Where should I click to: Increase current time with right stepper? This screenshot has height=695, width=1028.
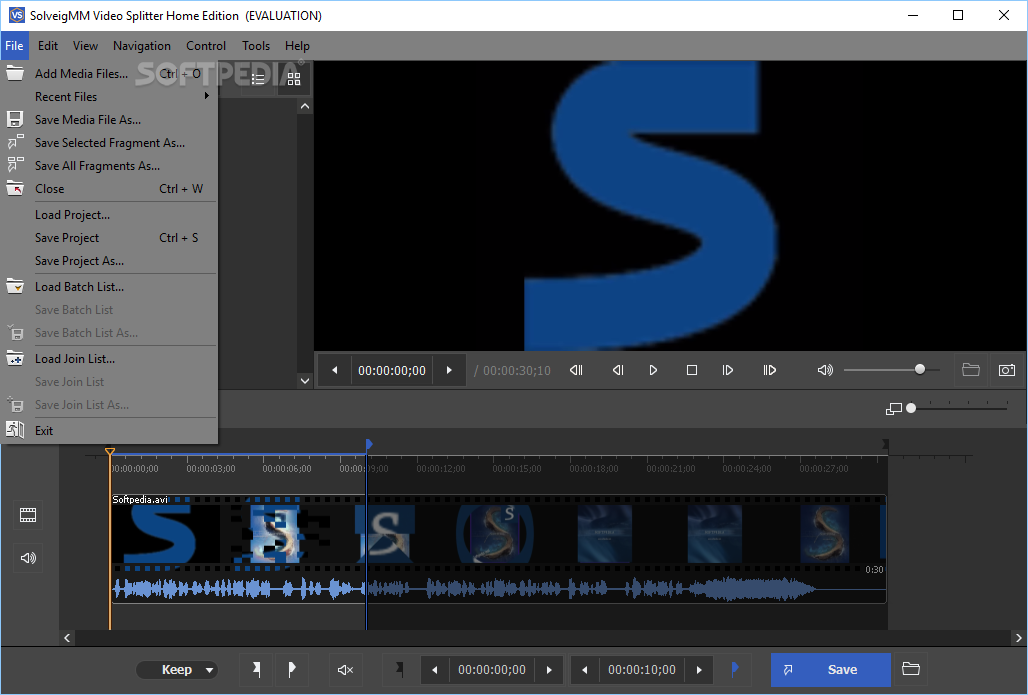coord(449,370)
